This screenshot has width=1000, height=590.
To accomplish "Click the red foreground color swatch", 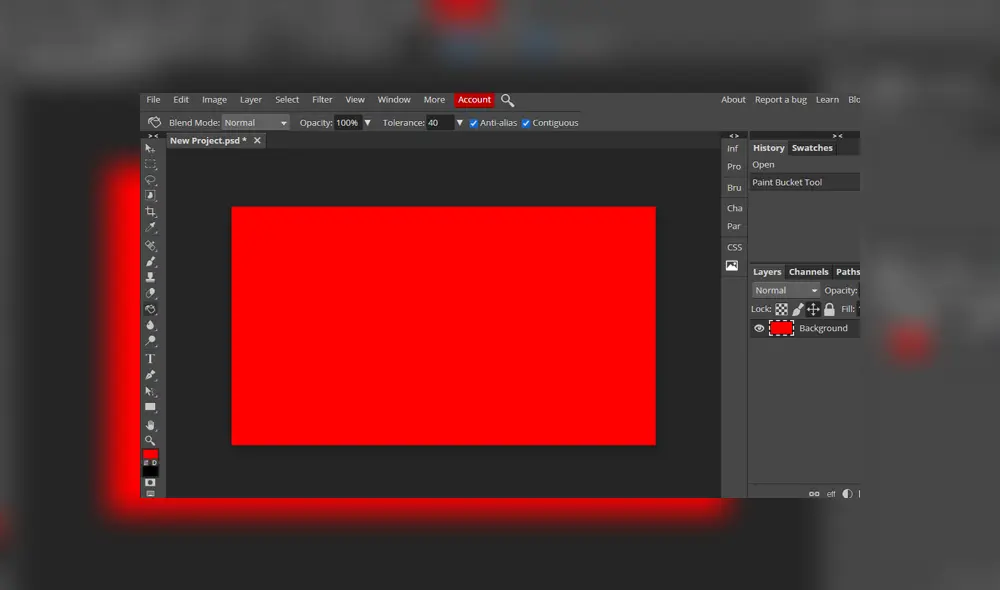I will pos(149,454).
